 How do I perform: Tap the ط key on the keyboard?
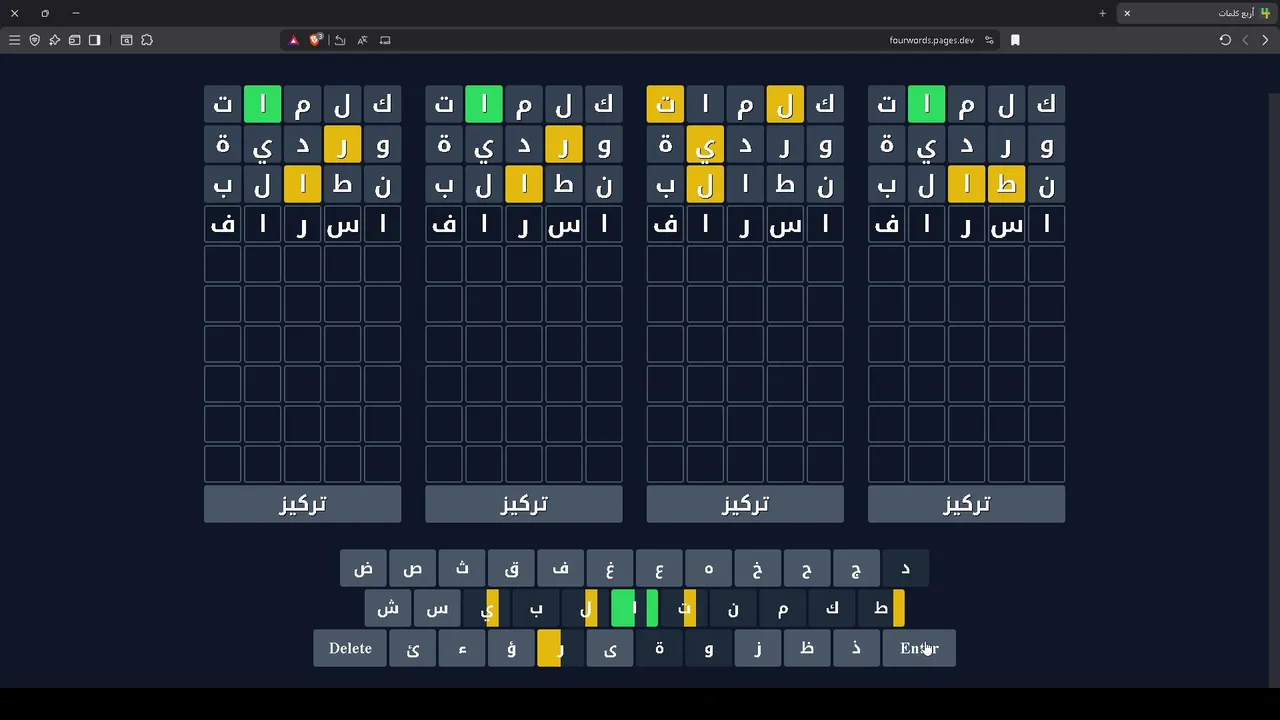tap(881, 608)
